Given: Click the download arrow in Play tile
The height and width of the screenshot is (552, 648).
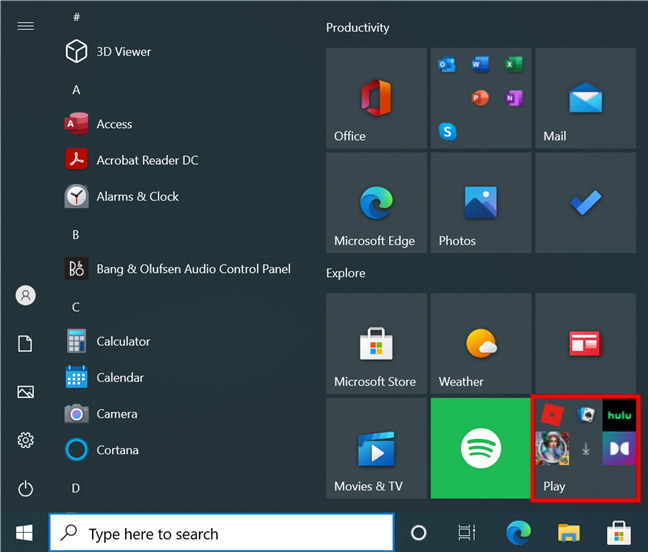Looking at the screenshot, I should [586, 449].
